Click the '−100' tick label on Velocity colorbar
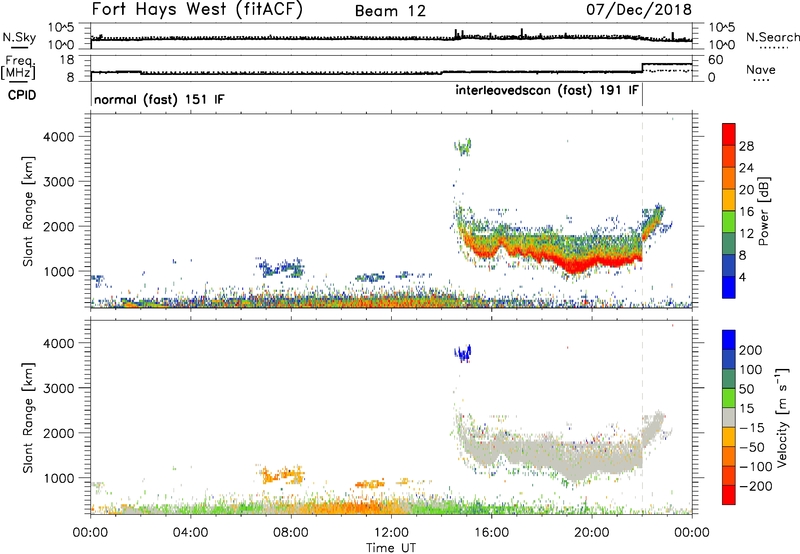 pos(755,467)
